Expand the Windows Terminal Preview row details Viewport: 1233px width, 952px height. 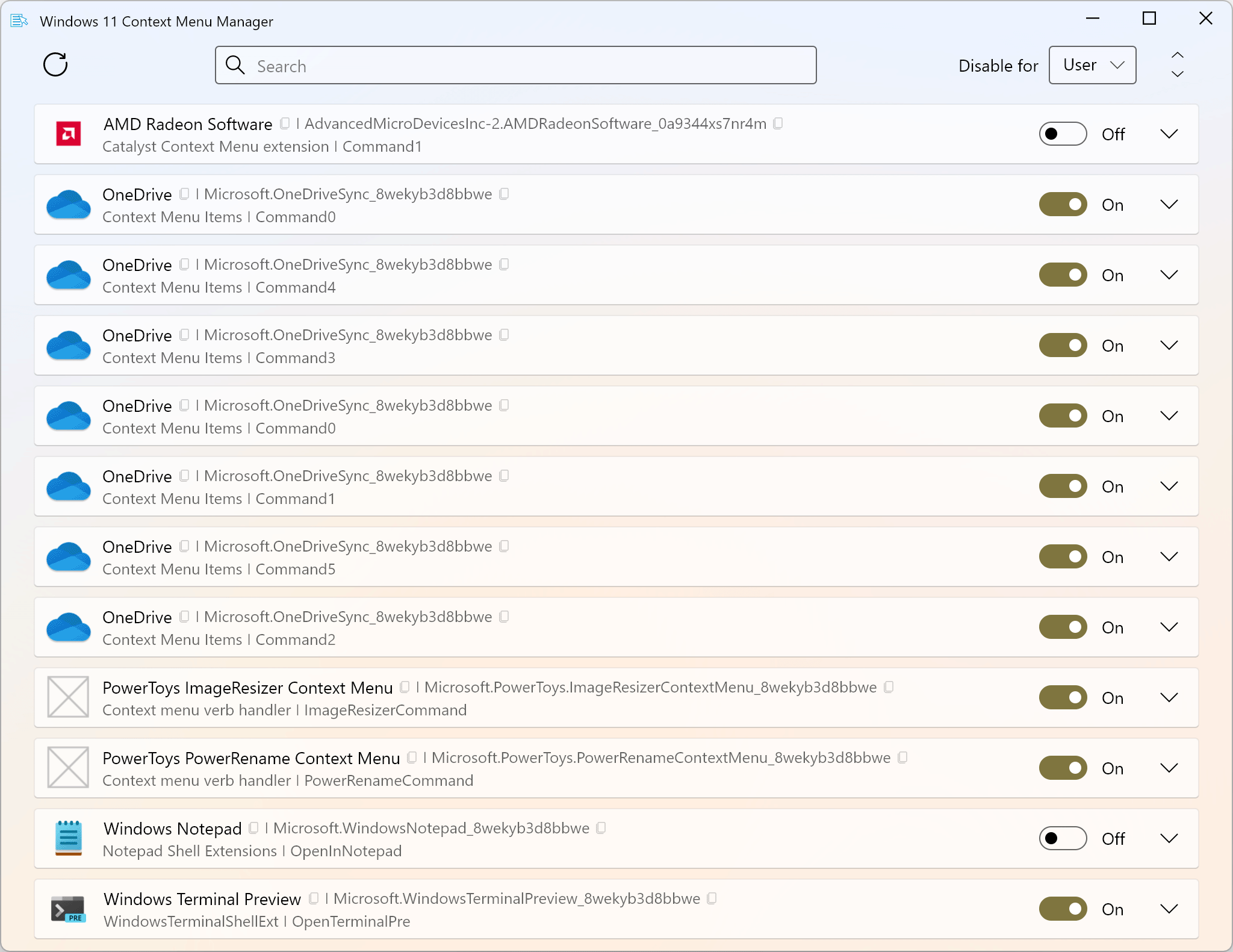point(1169,909)
